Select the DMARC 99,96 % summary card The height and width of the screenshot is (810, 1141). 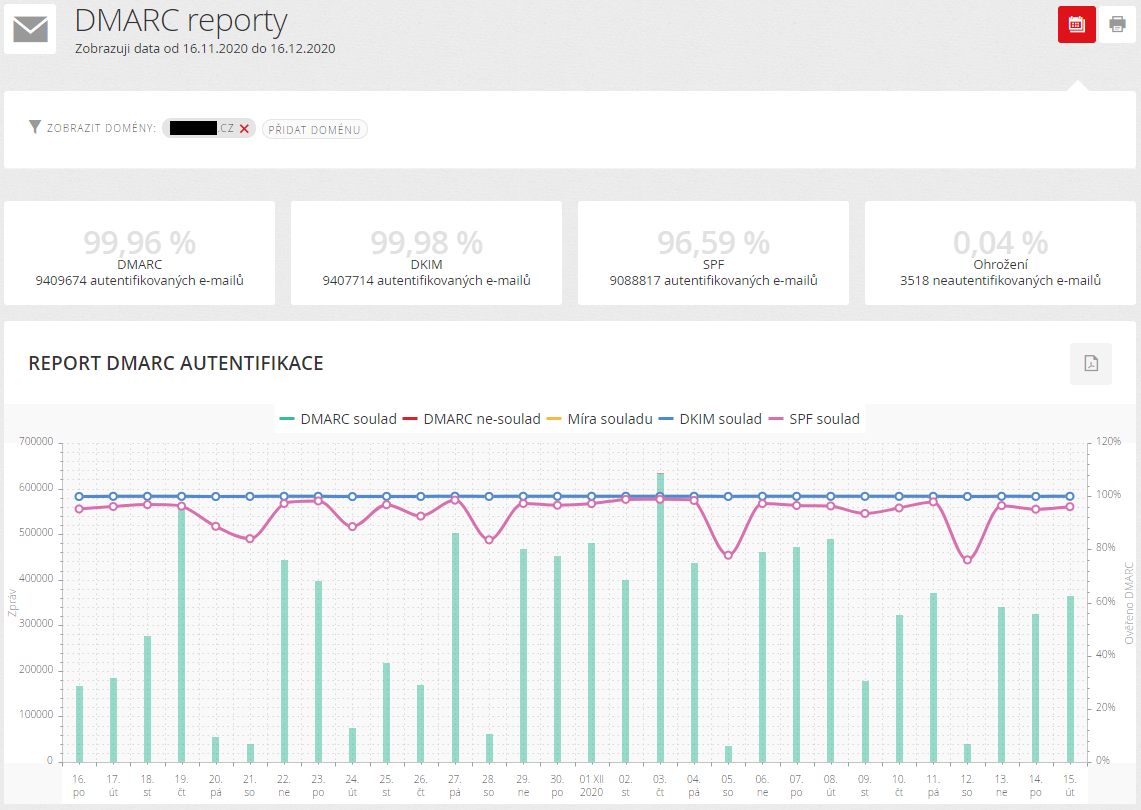tap(140, 253)
